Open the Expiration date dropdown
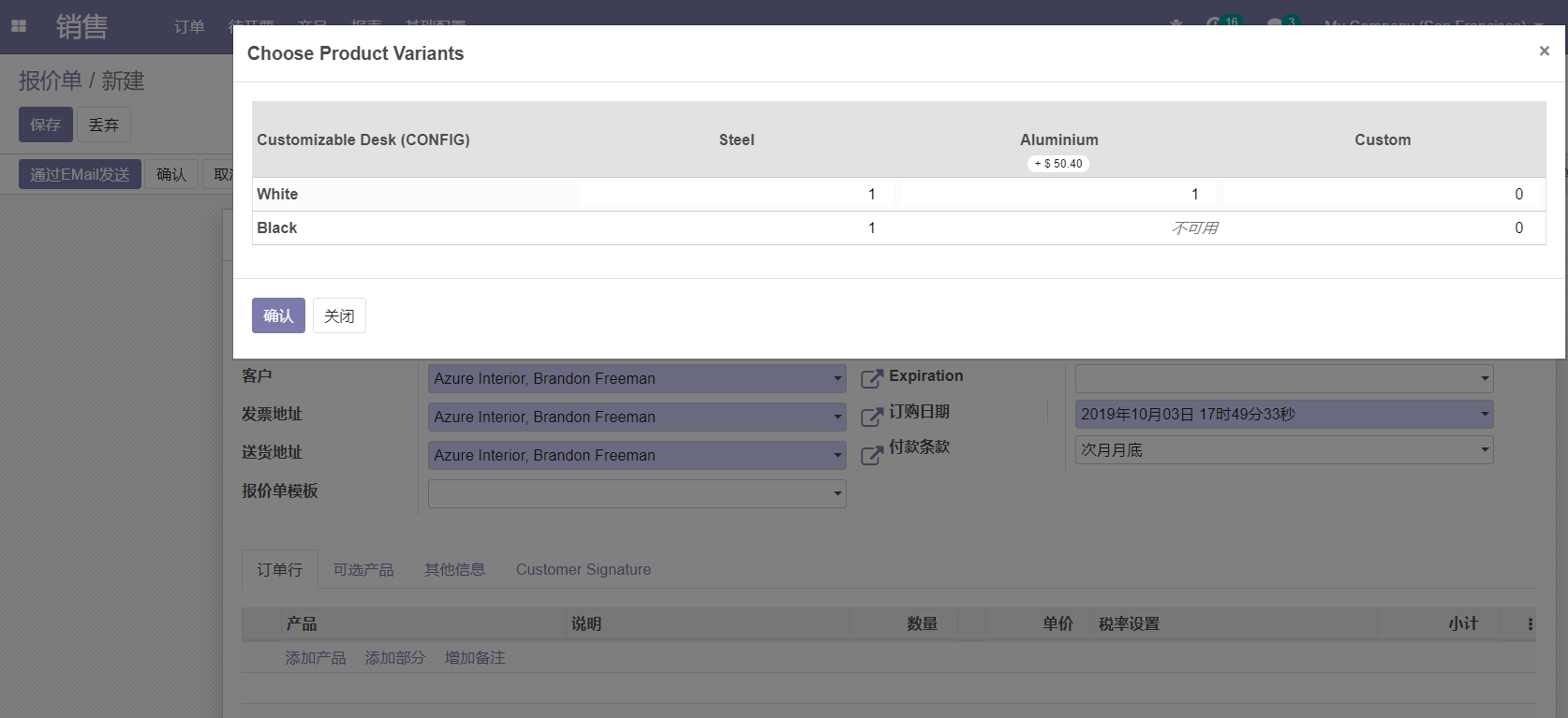Screen dimensions: 1568x718 coord(1484,379)
